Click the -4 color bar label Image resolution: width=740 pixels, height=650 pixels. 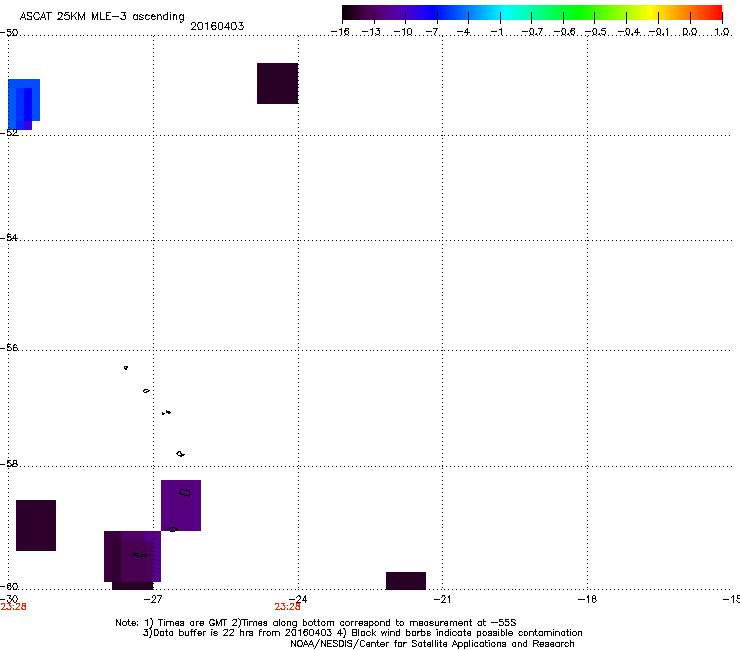[x=463, y=32]
